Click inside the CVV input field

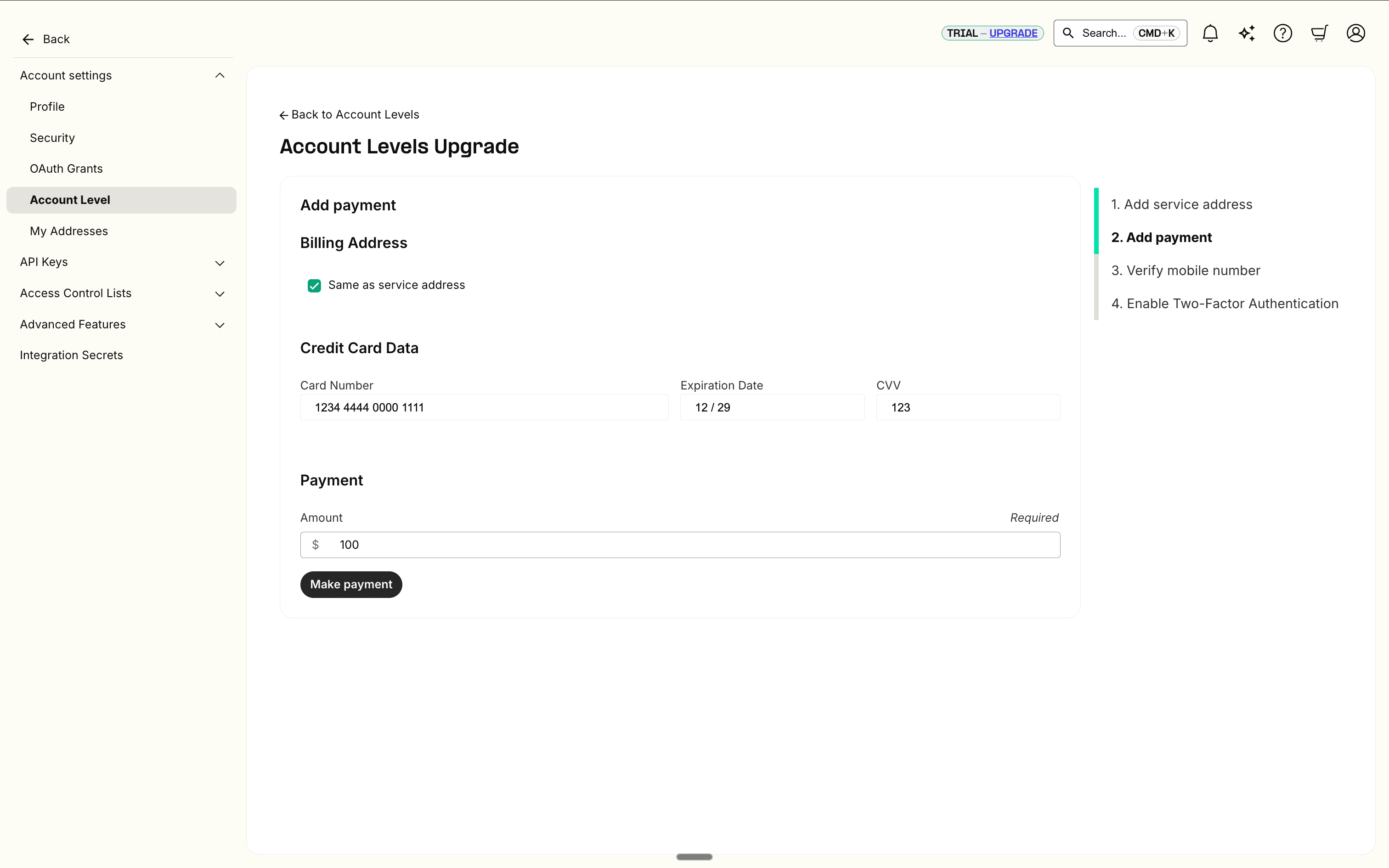pyautogui.click(x=968, y=407)
